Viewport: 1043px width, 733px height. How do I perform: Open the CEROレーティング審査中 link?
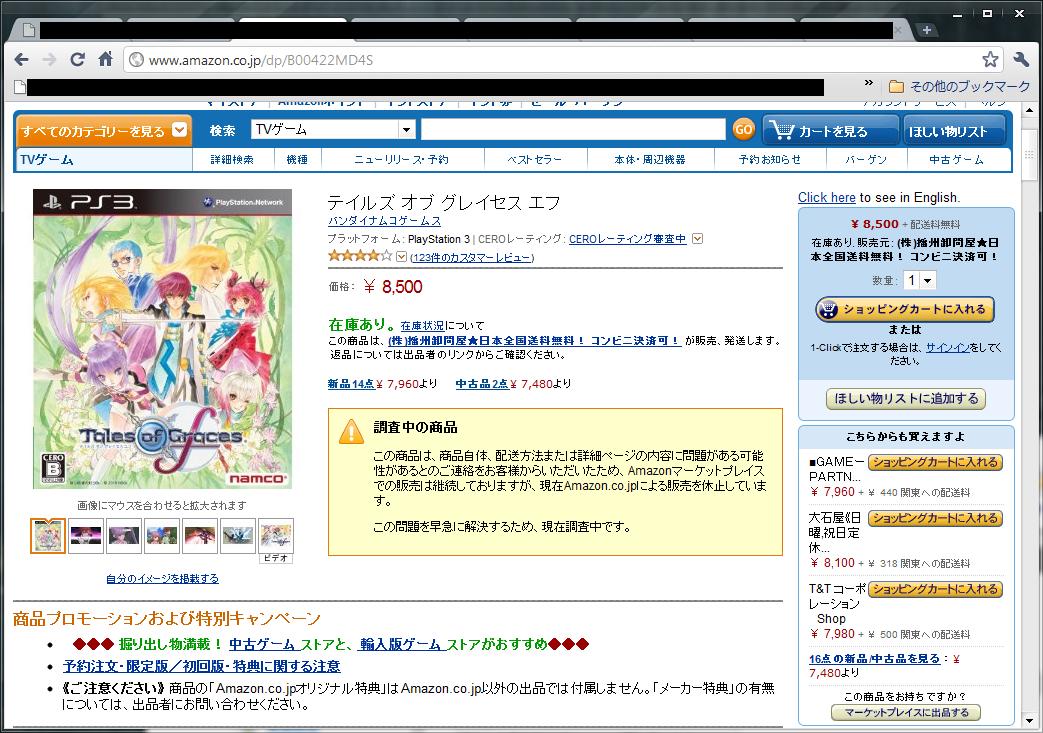pos(627,239)
